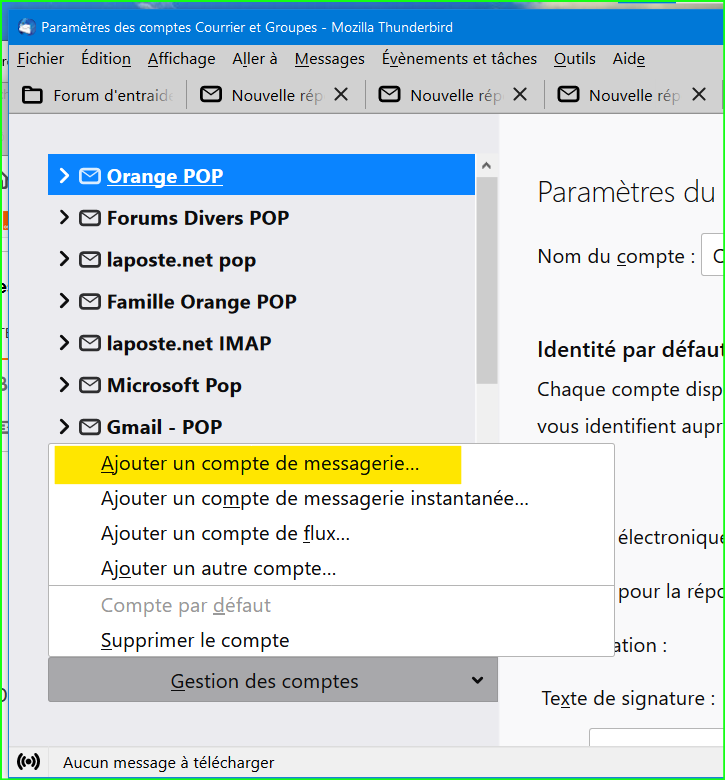This screenshot has height=780, width=725.
Task: Open the Édition menu
Action: [106, 59]
